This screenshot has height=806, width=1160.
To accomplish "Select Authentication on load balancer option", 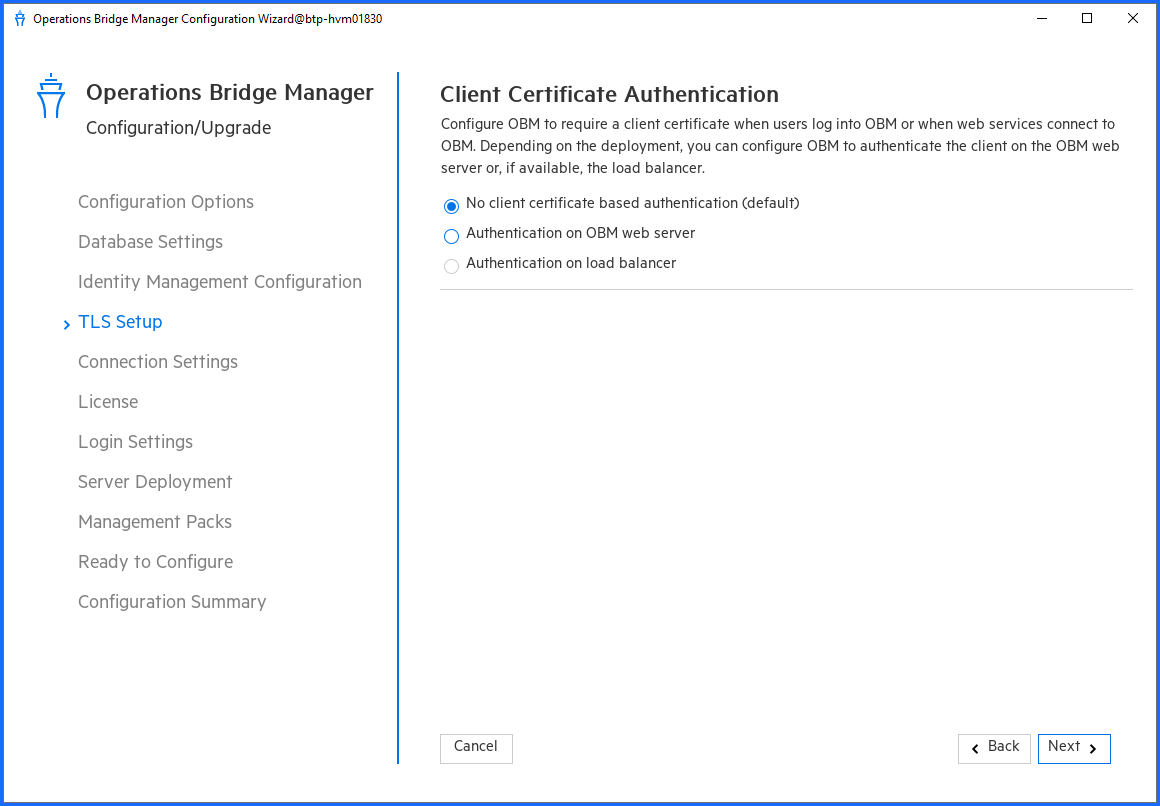I will [x=452, y=266].
